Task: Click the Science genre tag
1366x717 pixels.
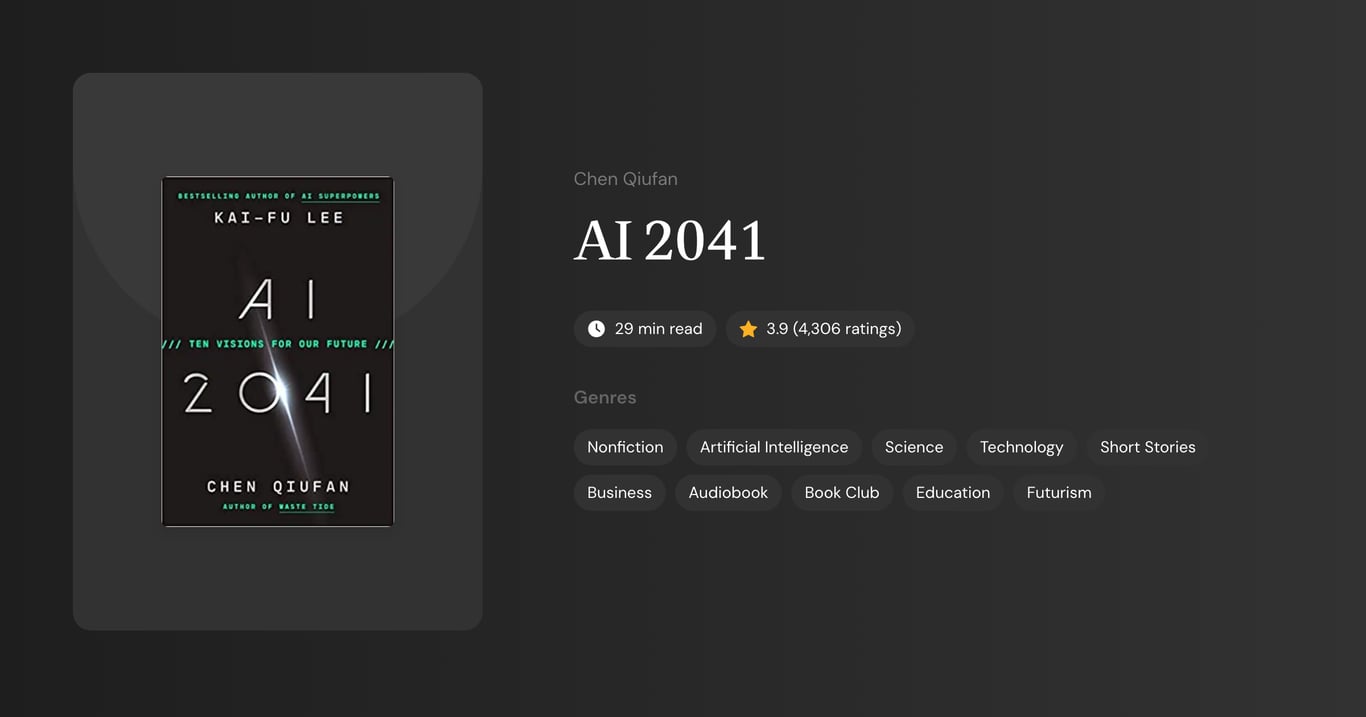Action: coord(913,447)
